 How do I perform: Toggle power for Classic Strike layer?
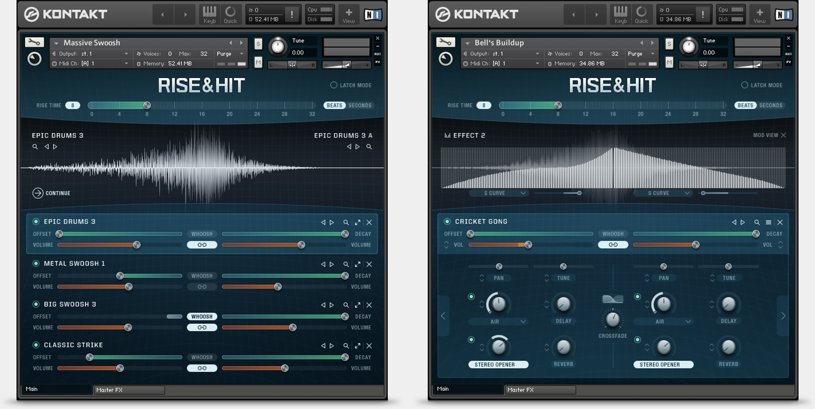coord(36,345)
